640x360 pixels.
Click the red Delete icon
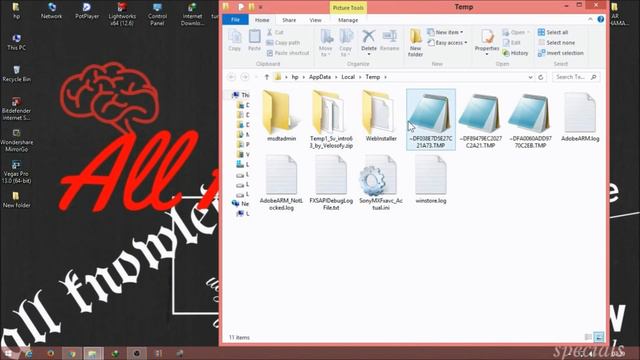click(x=369, y=36)
